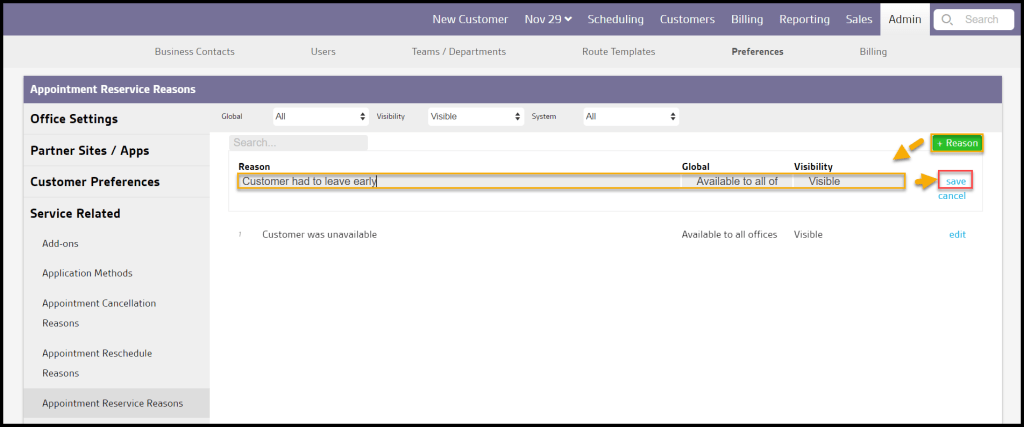The image size is (1024, 427).
Task: Click the drag handle beside 'Customer was unavailable'
Action: [x=240, y=234]
